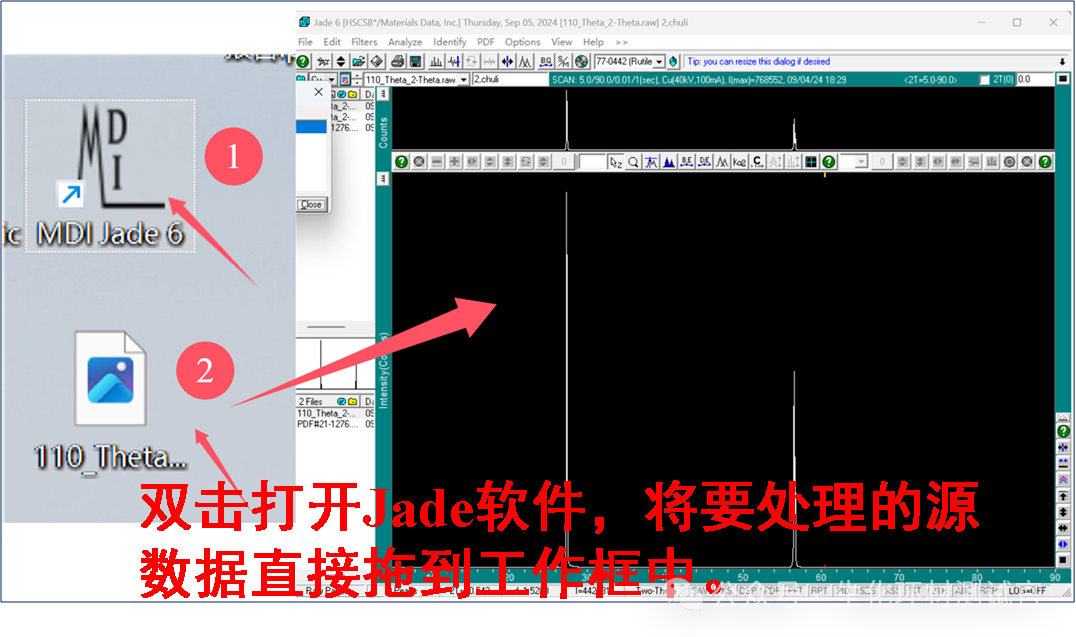Click the filled blue peaks icon
The width and height of the screenshot is (1076, 637).
click(x=669, y=162)
